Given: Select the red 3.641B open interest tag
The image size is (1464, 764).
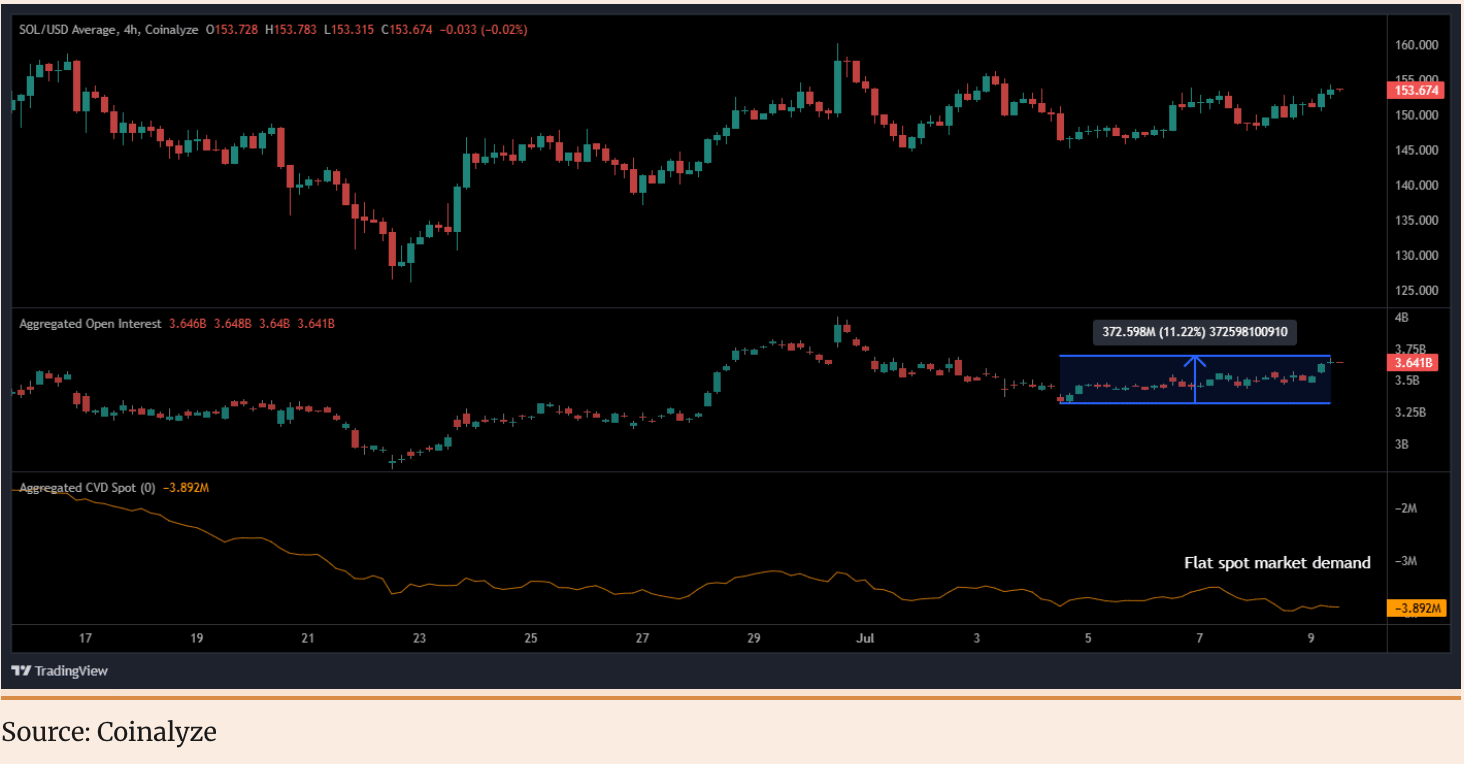Looking at the screenshot, I should click(x=1416, y=362).
